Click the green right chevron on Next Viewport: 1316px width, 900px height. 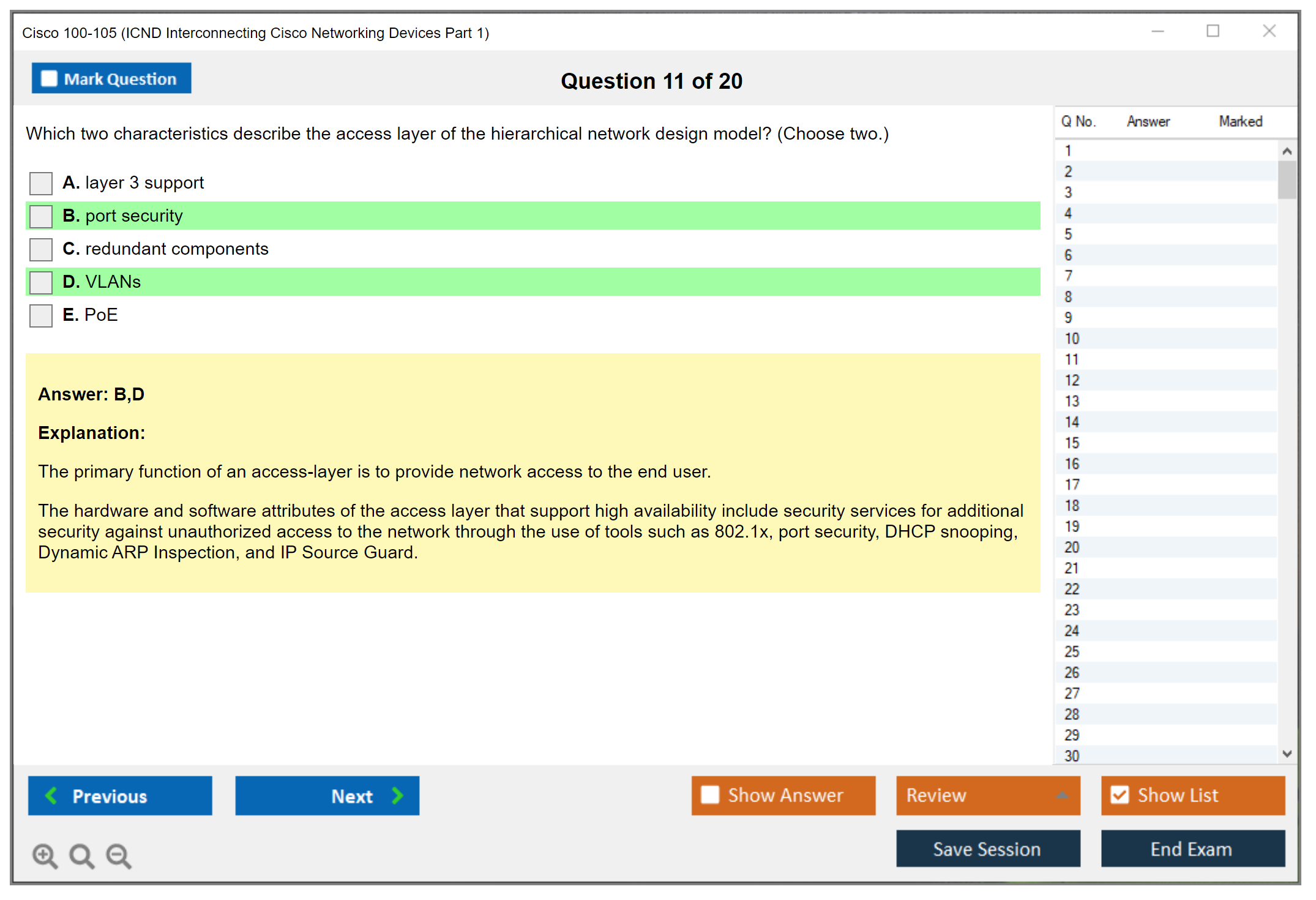398,795
